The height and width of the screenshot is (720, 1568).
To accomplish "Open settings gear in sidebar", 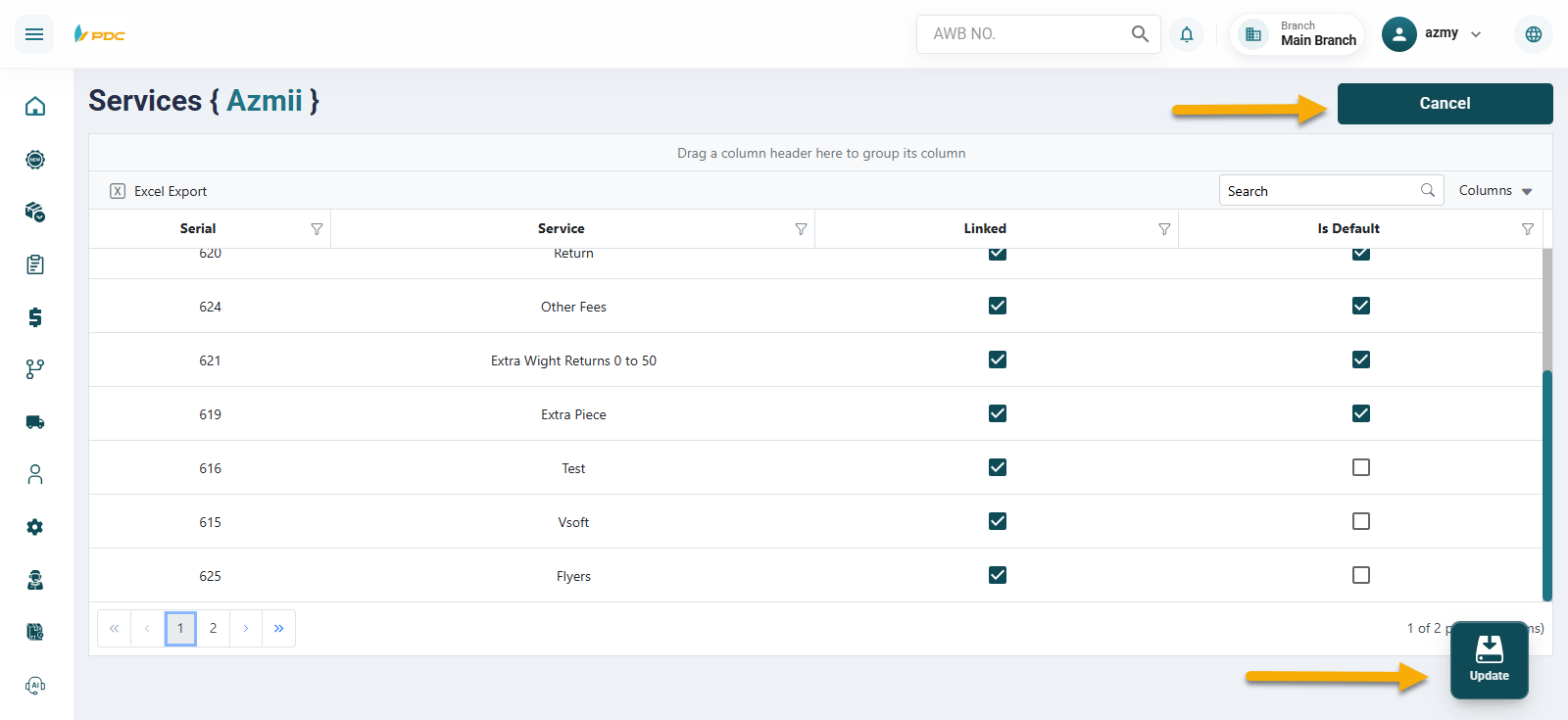I will tap(35, 527).
